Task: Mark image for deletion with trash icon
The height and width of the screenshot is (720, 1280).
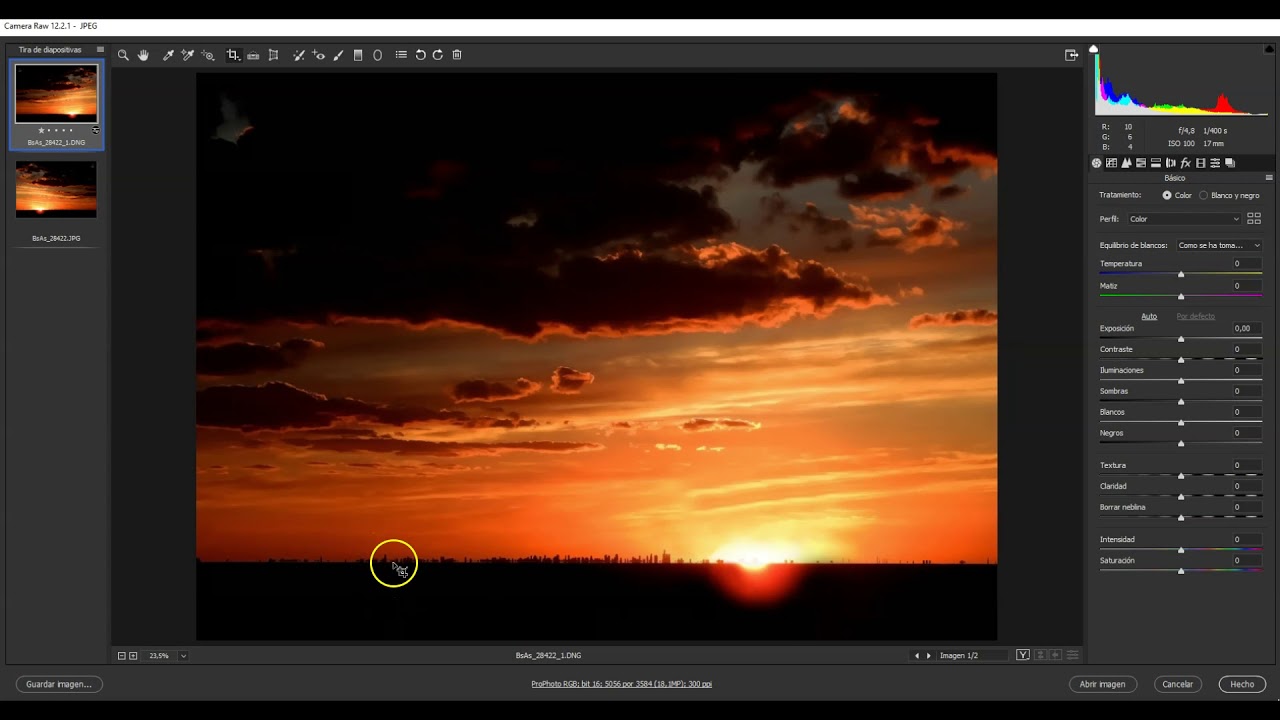Action: [457, 55]
